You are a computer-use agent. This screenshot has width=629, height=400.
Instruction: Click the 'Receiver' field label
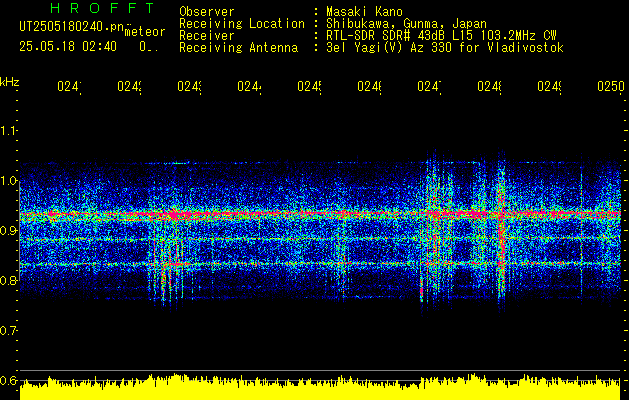point(207,36)
